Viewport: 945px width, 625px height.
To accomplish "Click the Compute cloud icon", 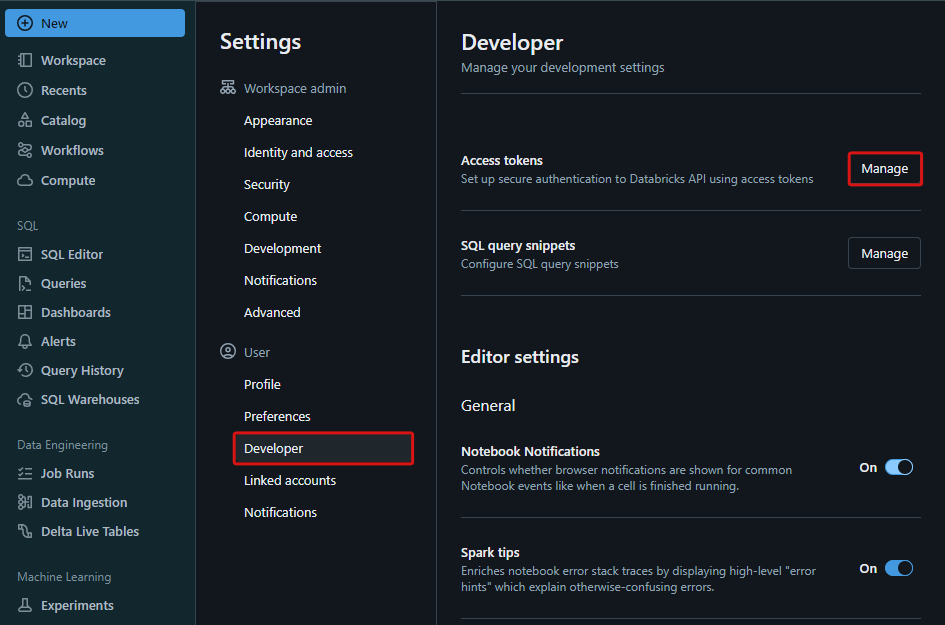I will 25,180.
